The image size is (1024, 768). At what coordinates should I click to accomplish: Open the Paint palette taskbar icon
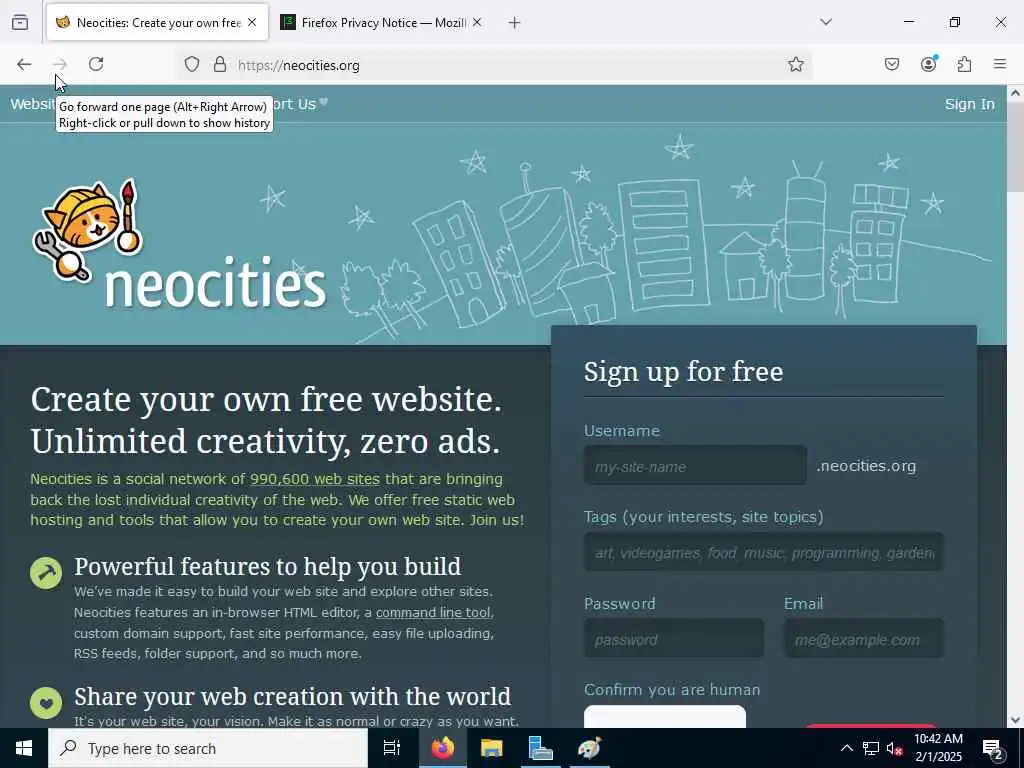pos(589,748)
